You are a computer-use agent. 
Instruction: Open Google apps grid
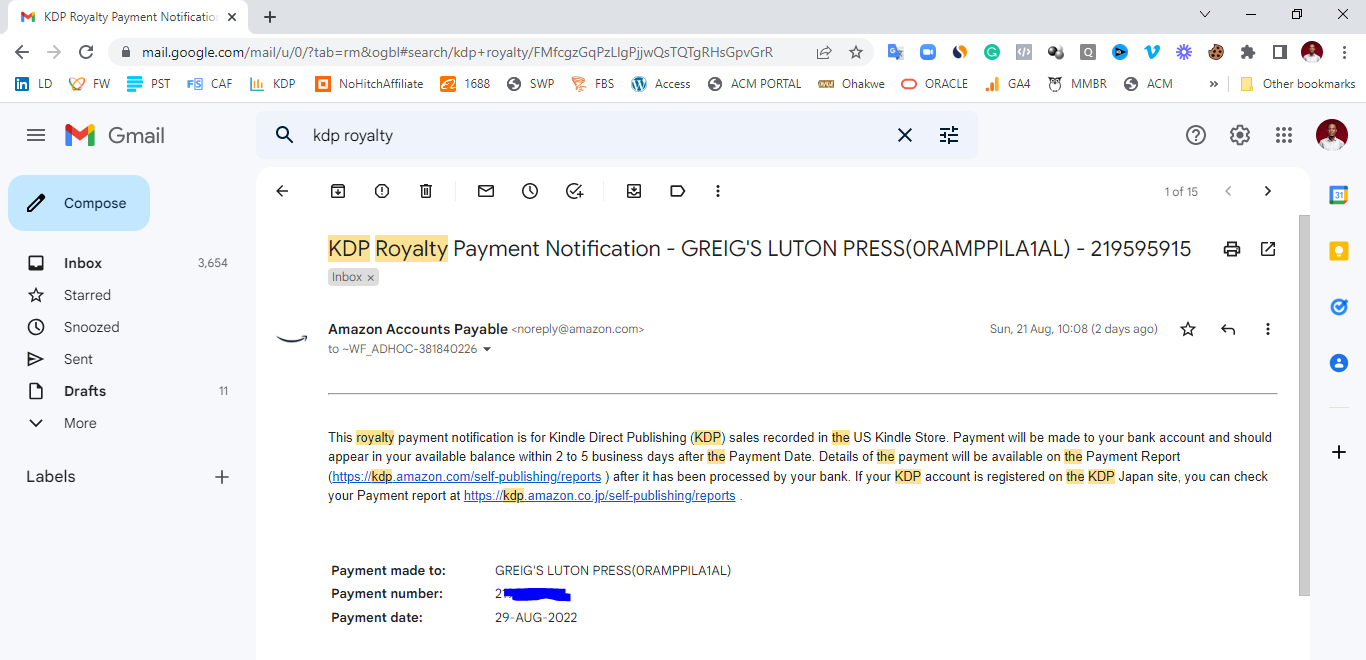coord(1284,135)
